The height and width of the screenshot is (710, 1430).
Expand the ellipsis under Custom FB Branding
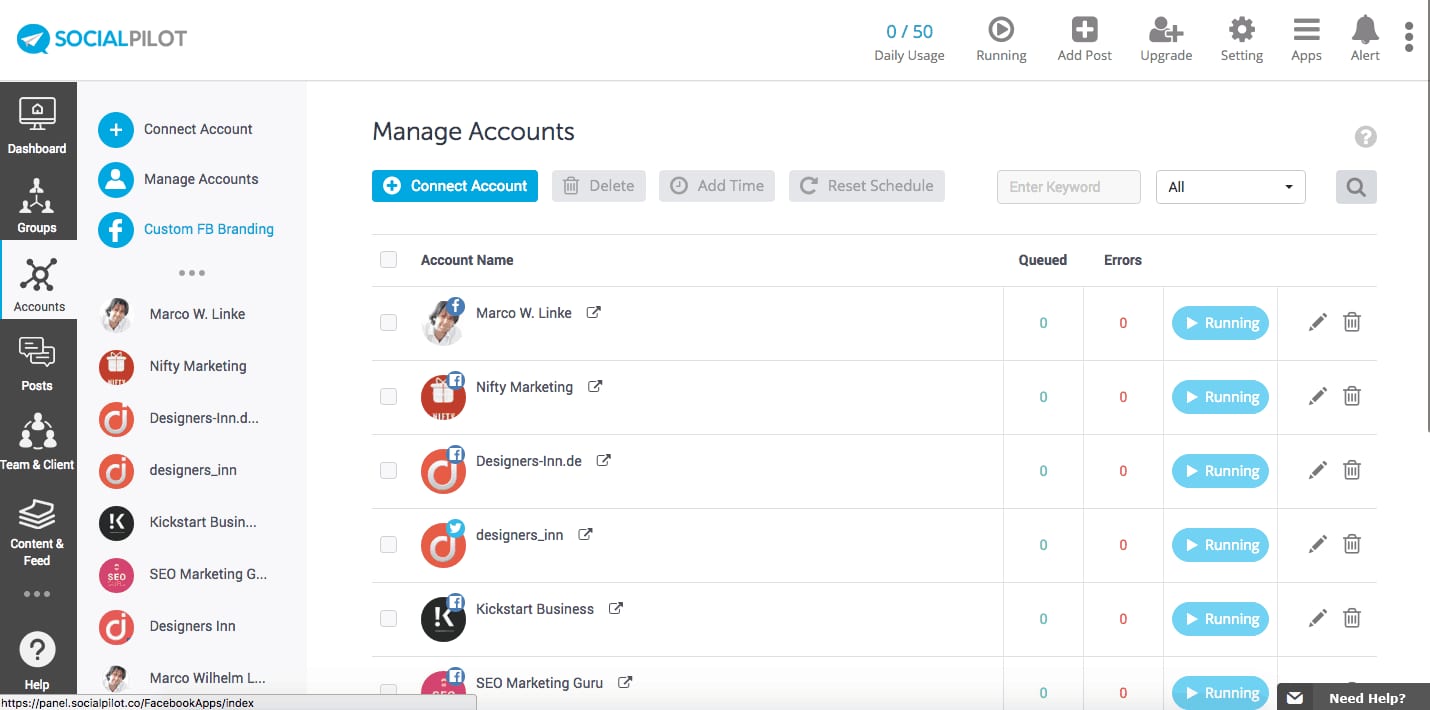click(191, 272)
